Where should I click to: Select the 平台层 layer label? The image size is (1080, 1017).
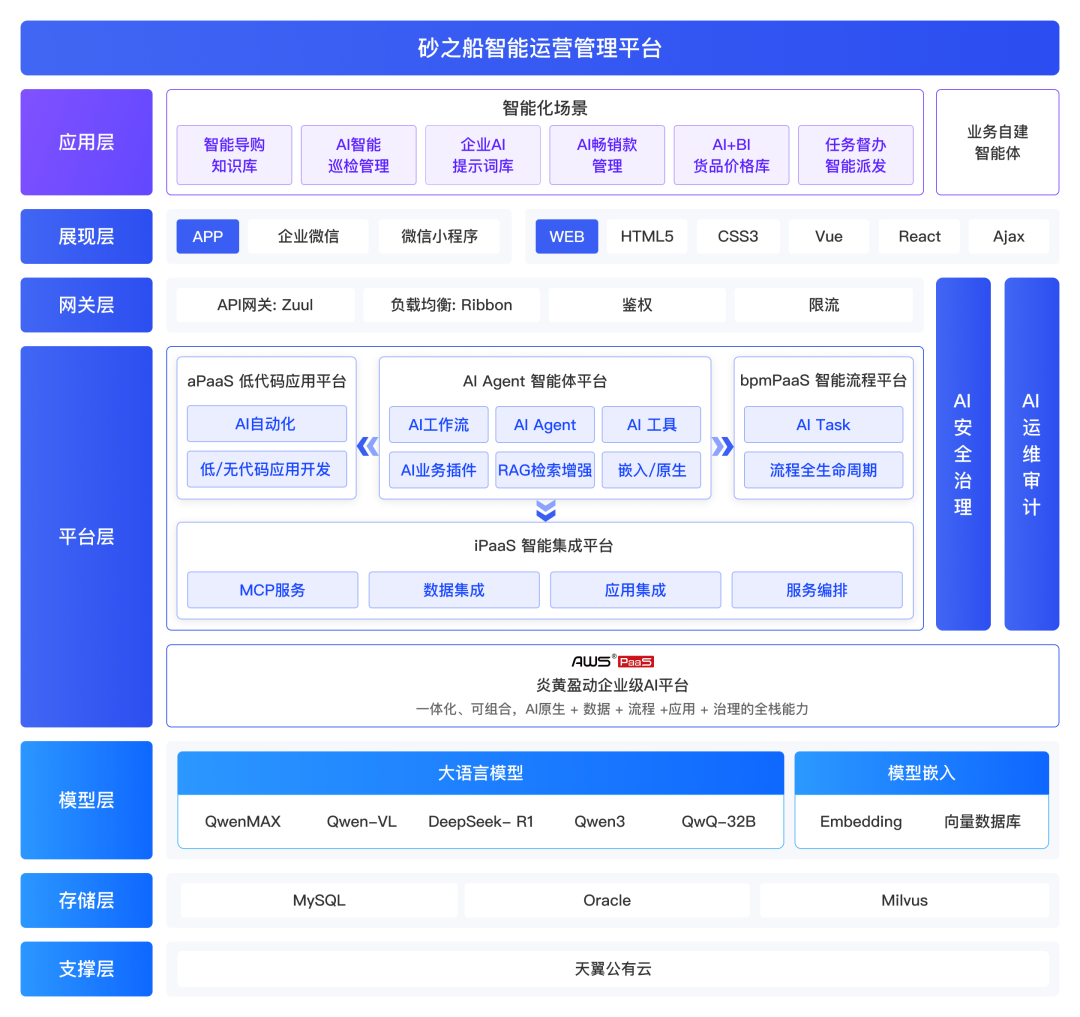coord(86,537)
